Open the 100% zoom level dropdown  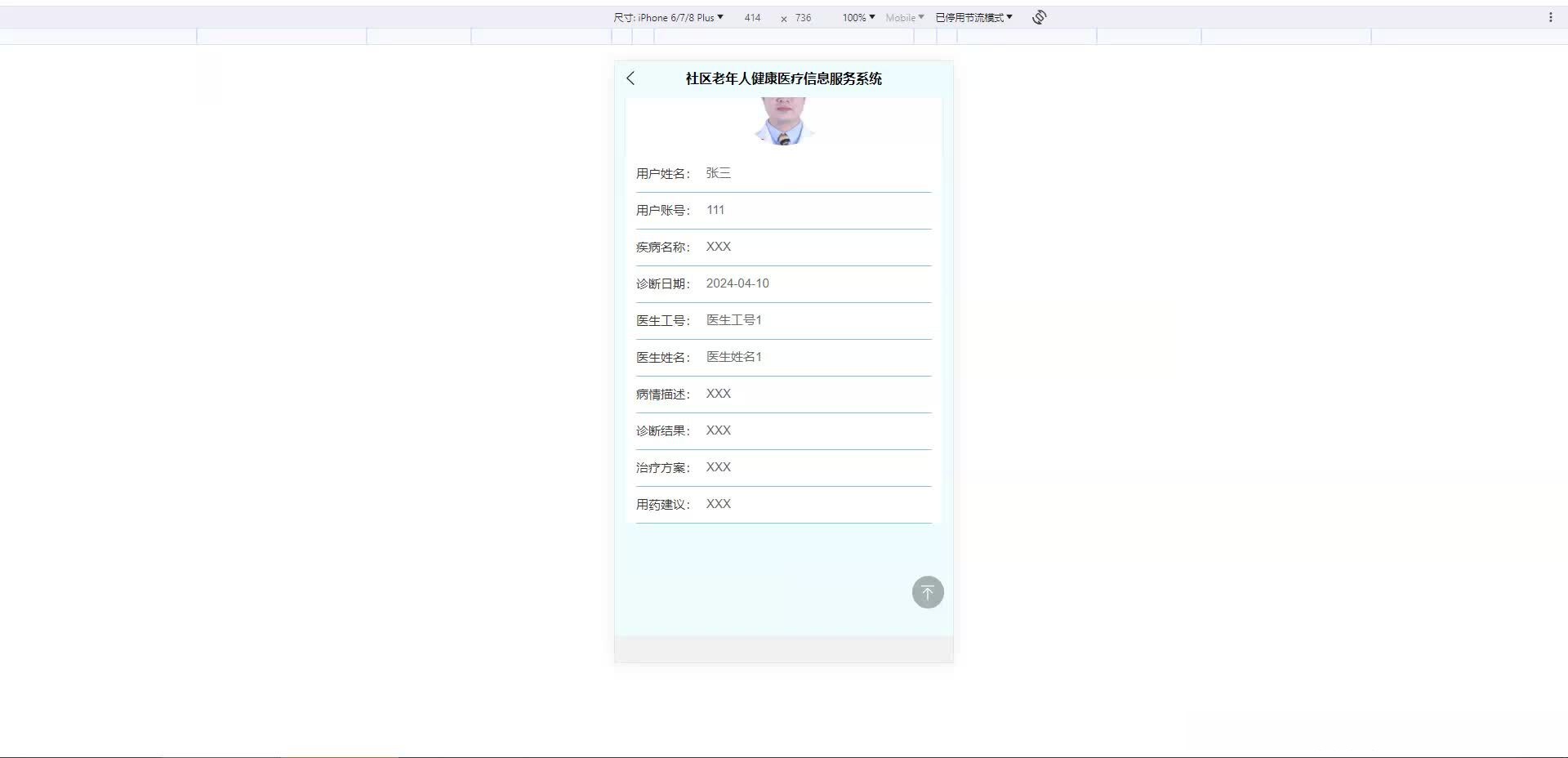[856, 17]
